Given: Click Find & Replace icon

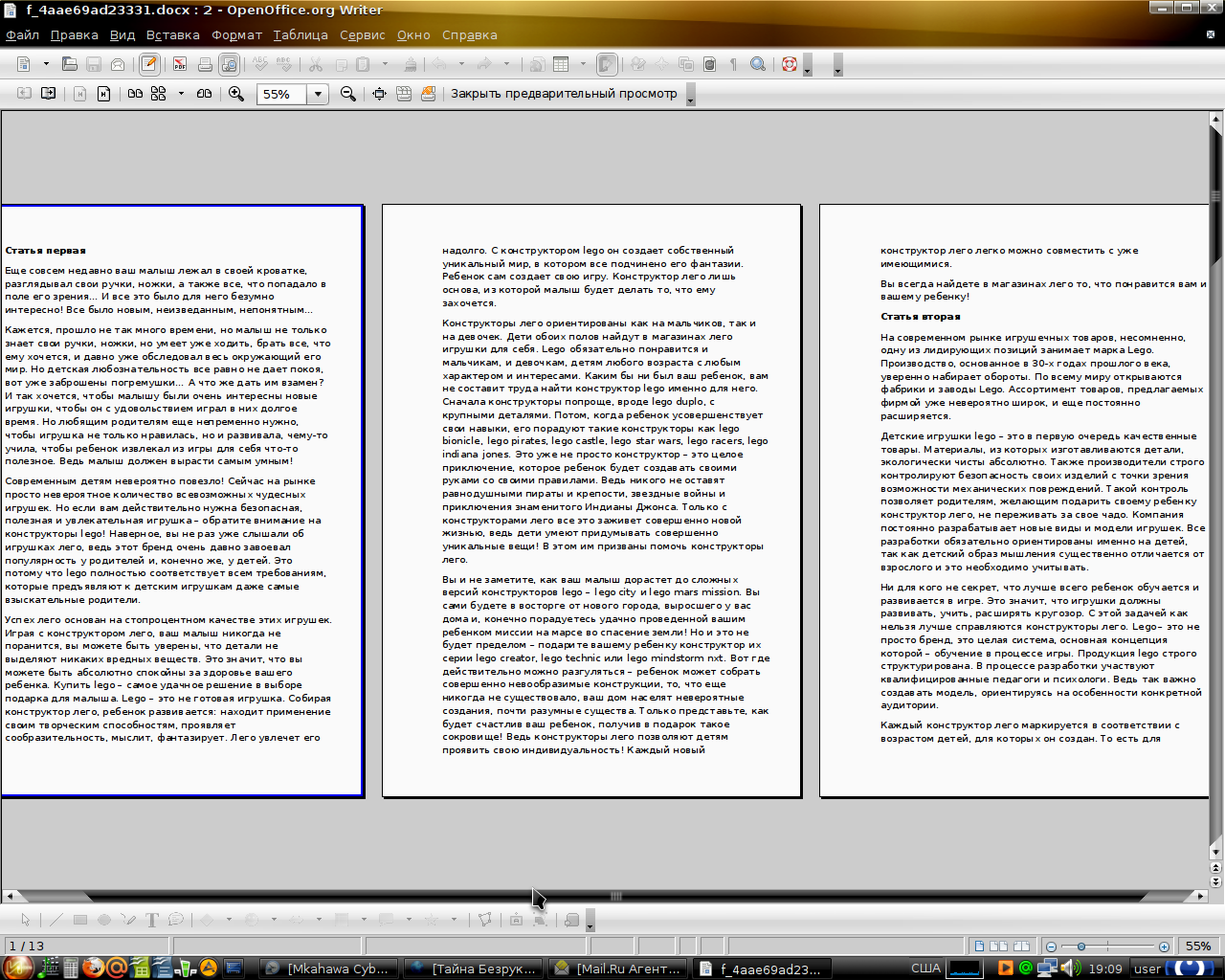Looking at the screenshot, I should click(758, 64).
